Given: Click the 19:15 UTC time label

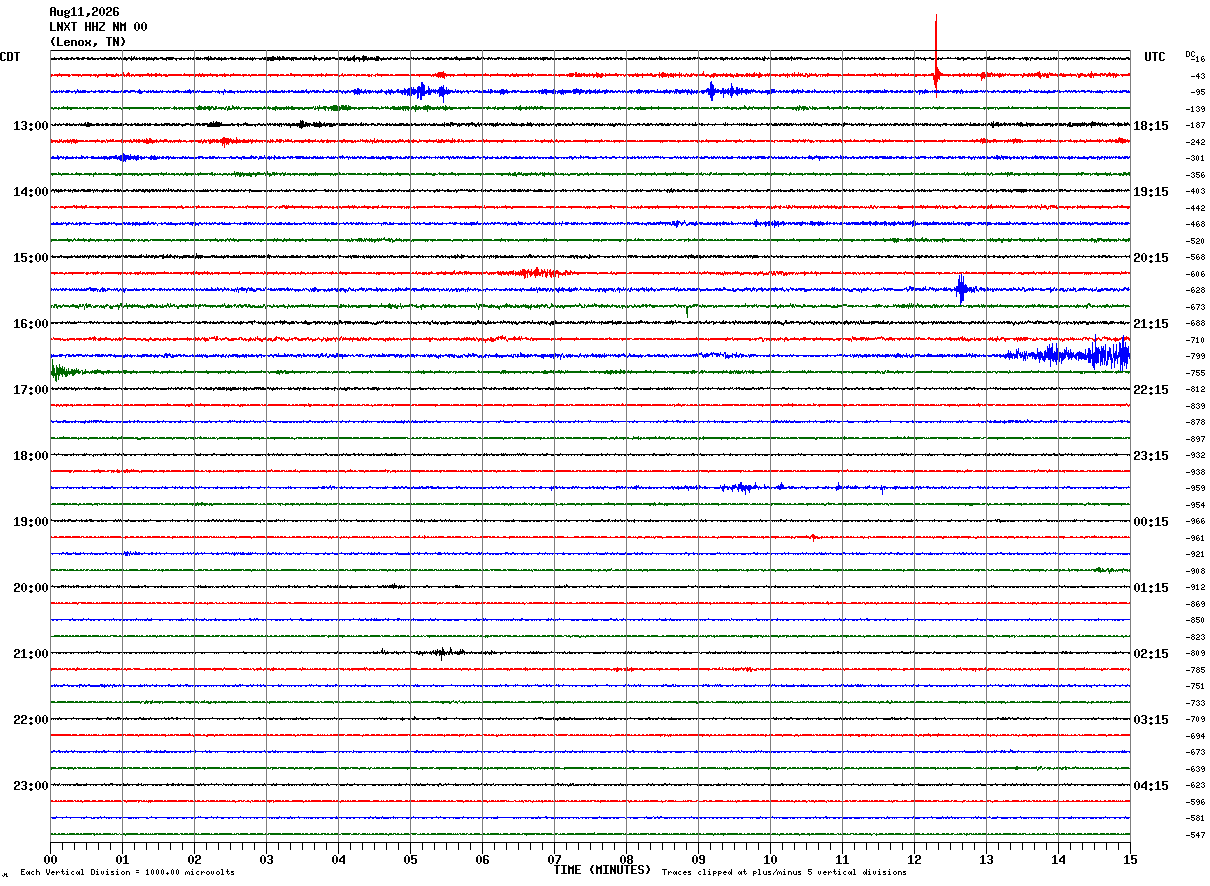Looking at the screenshot, I should [x=1151, y=192].
